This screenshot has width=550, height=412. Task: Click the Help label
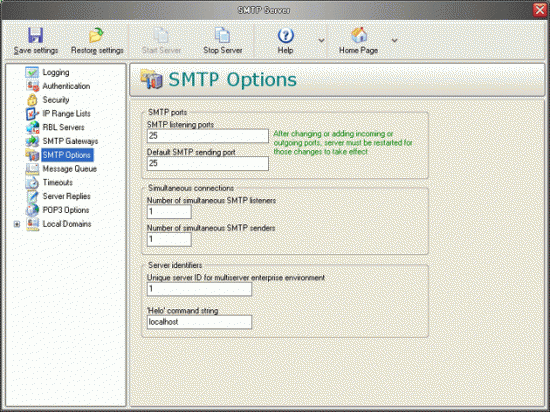[285, 50]
